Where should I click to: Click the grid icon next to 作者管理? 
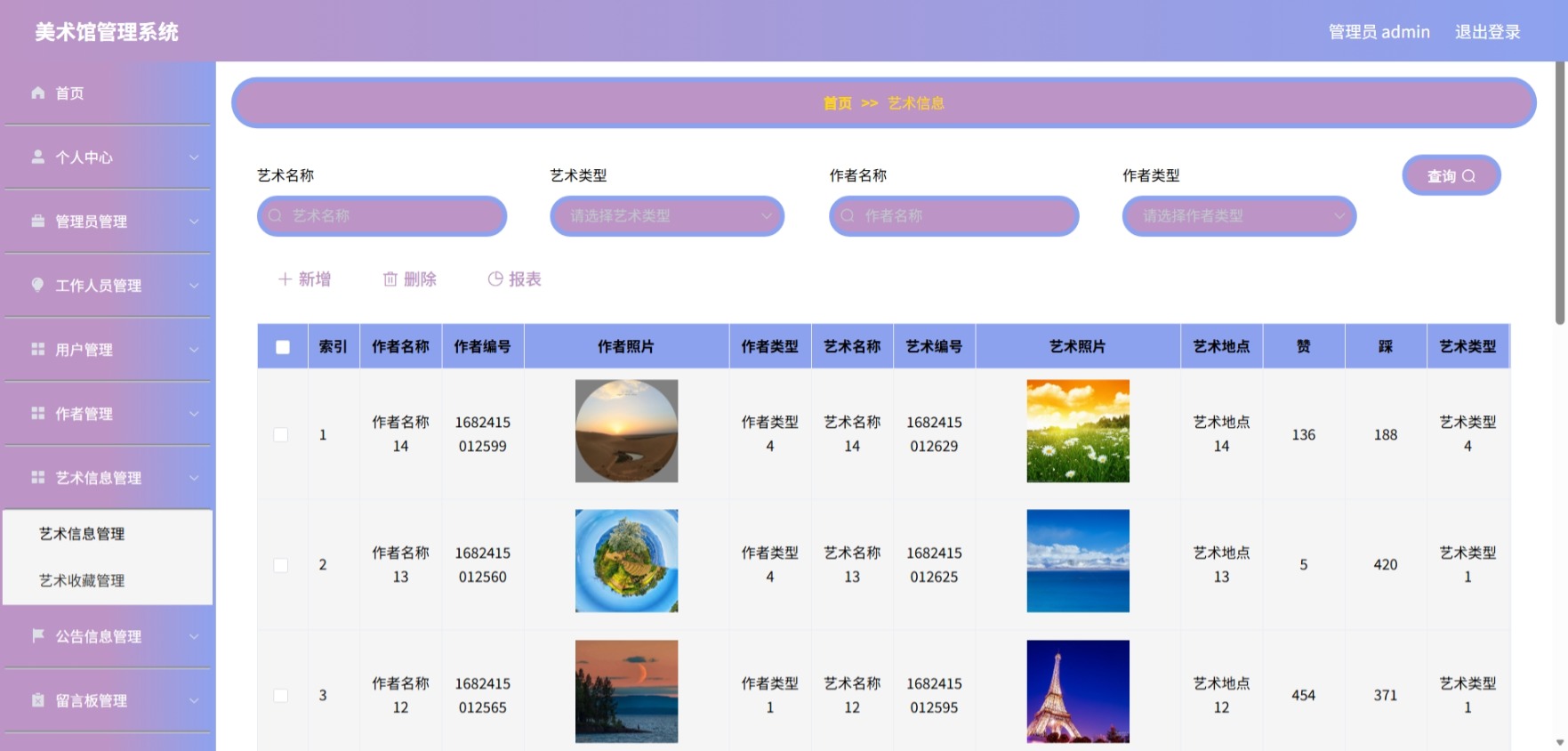37,413
